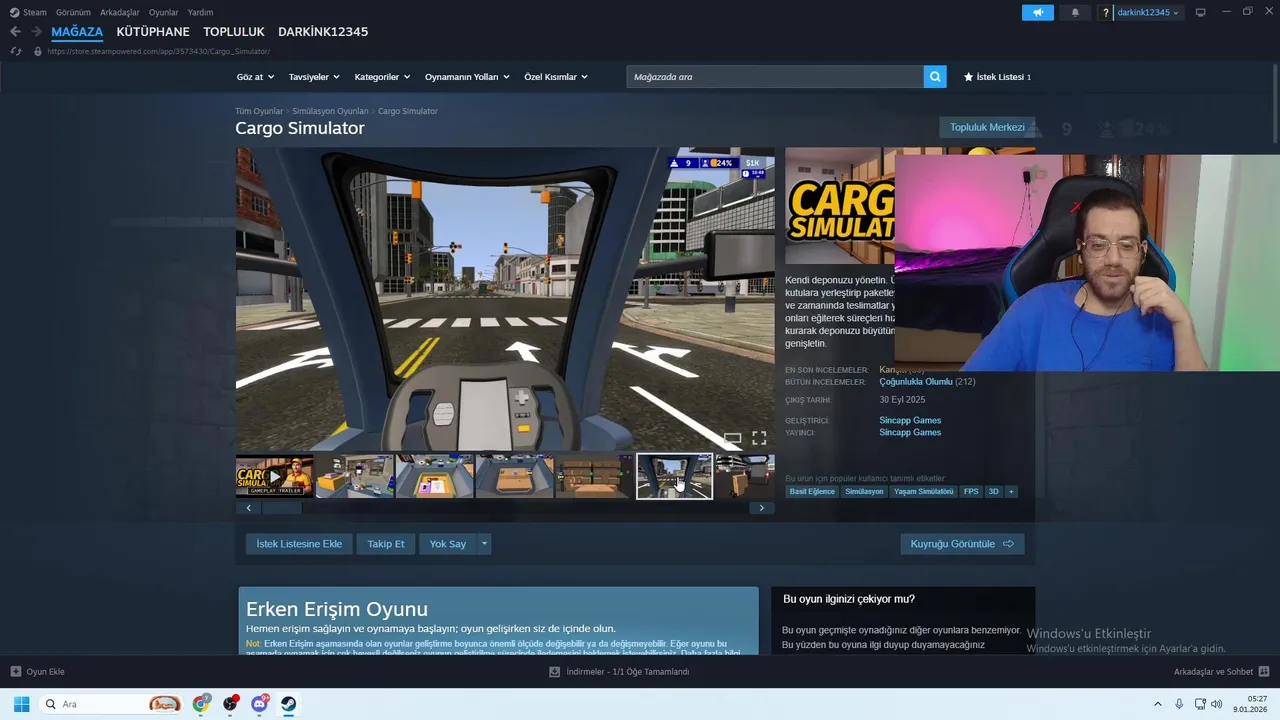Click the Yok Say button
The height and width of the screenshot is (720, 1280).
click(448, 544)
